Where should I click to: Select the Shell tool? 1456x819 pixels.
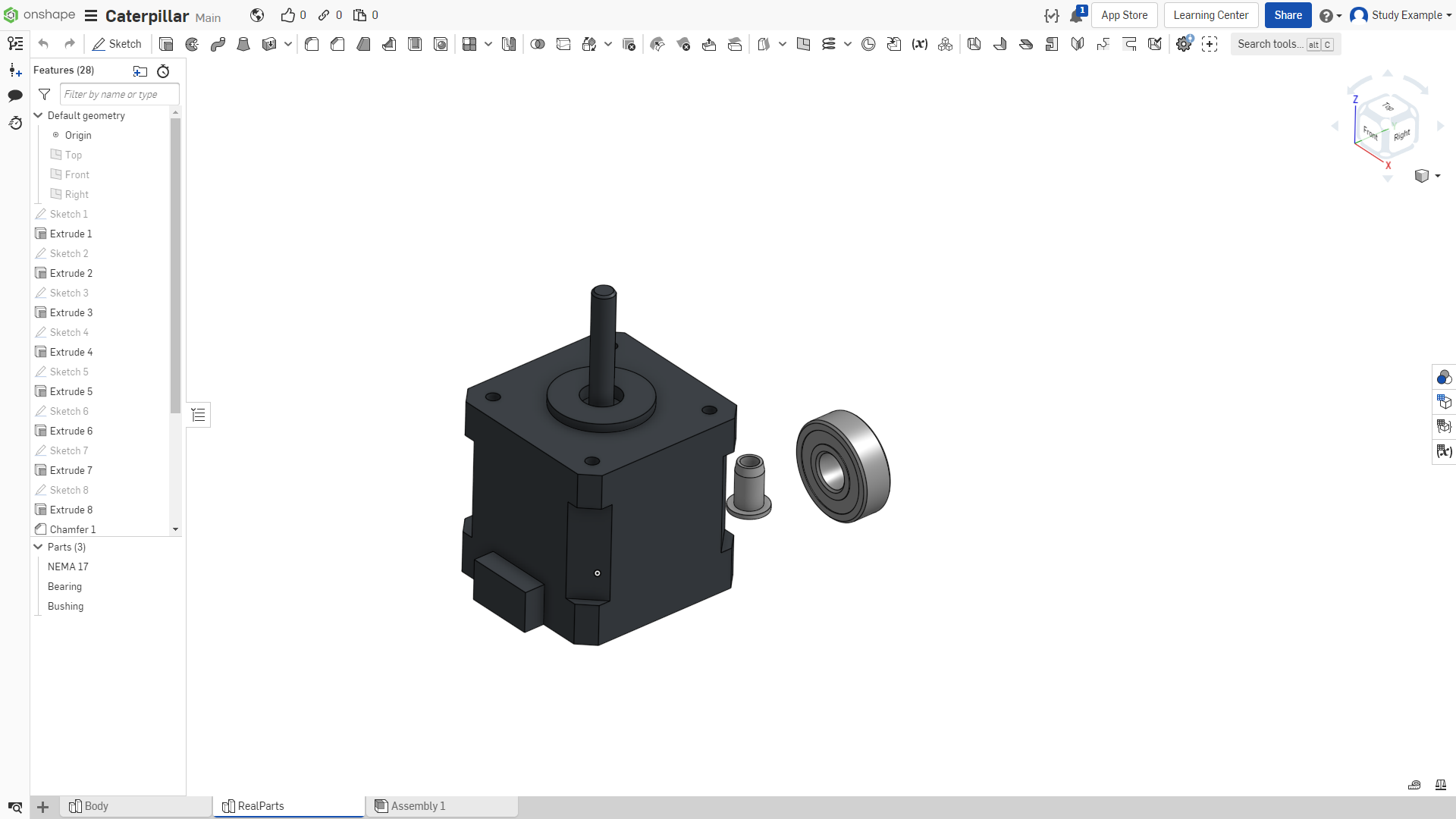click(415, 44)
